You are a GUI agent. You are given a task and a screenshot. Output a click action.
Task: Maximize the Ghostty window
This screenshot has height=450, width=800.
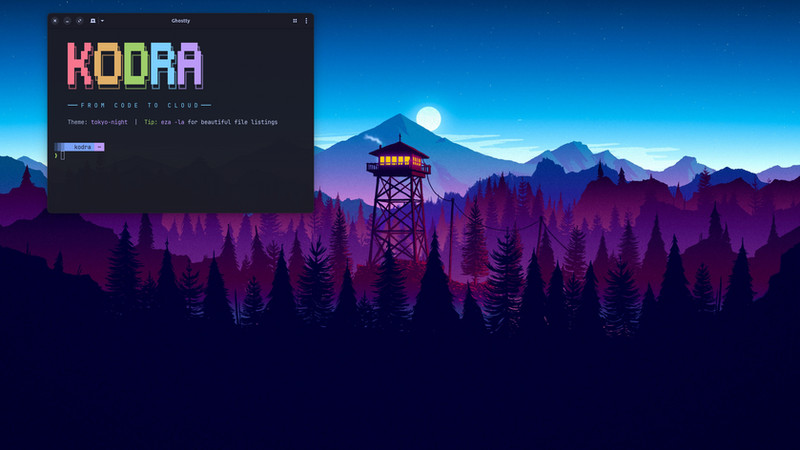pos(80,21)
